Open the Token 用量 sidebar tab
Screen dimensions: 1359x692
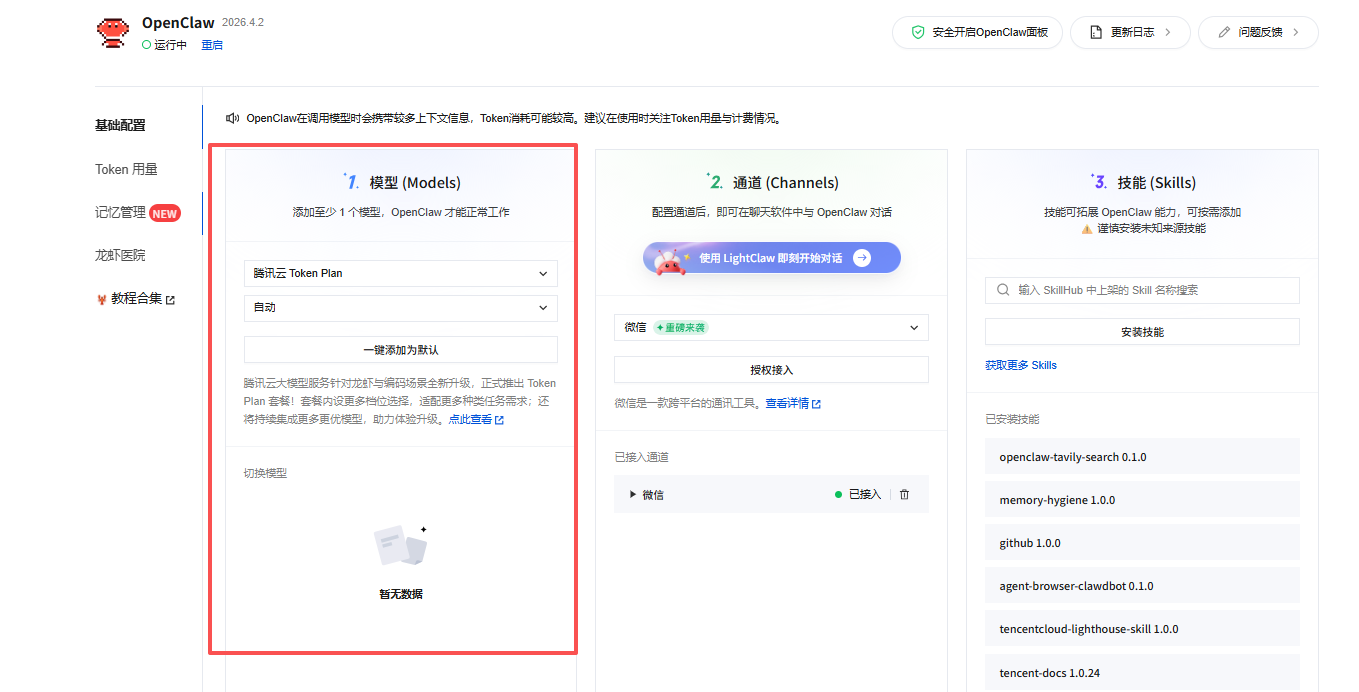point(126,169)
